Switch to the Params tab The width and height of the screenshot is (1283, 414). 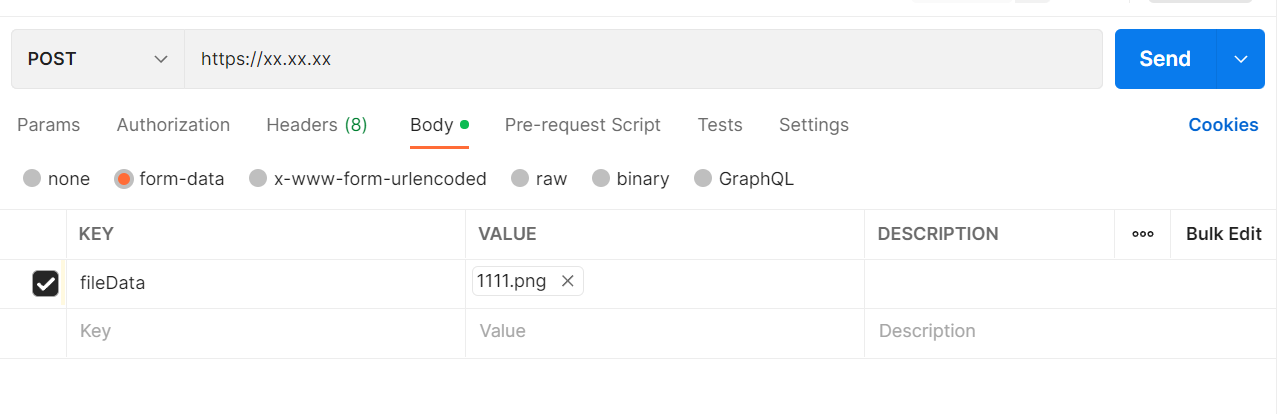tap(49, 125)
